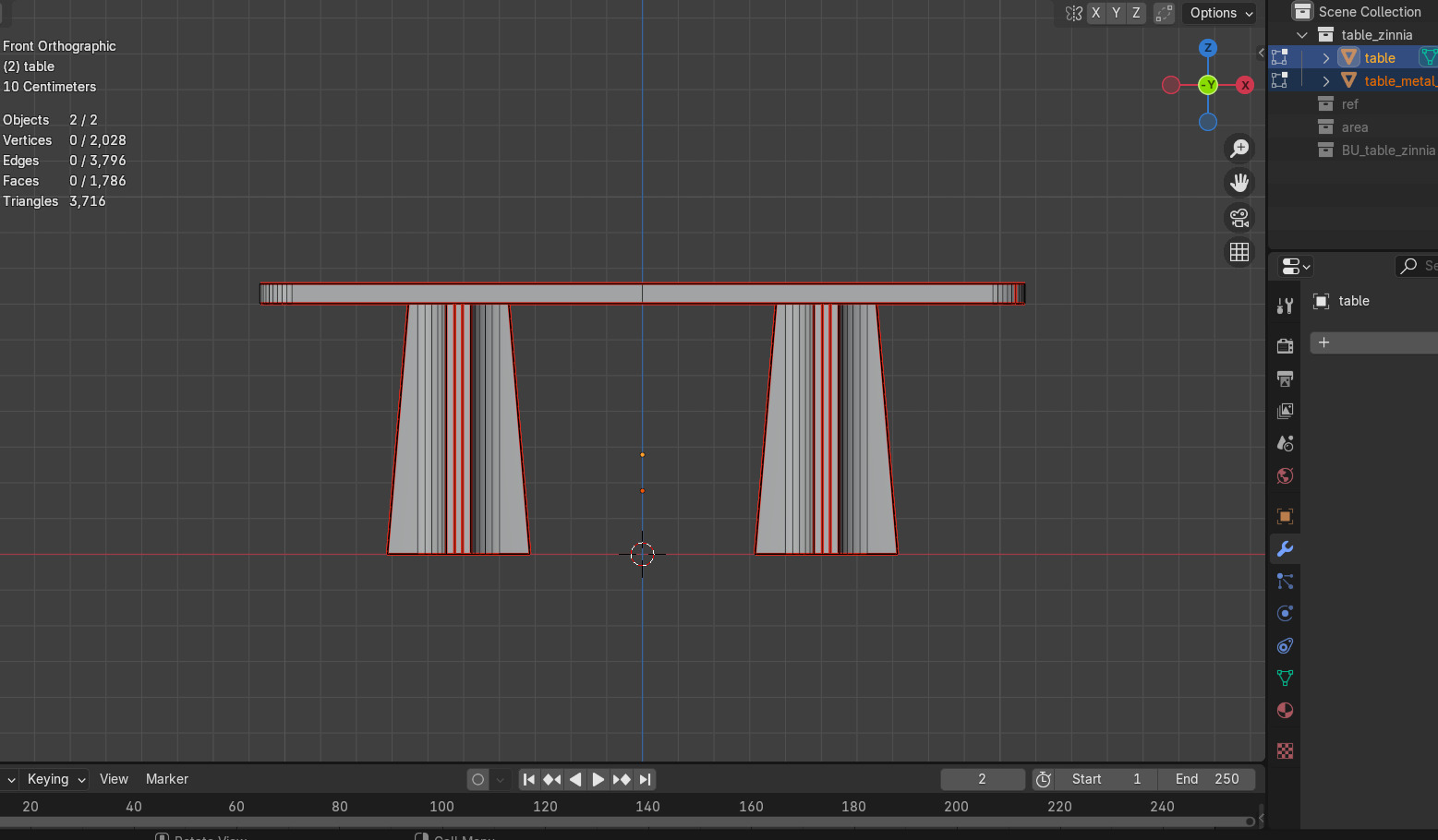Jump to the start frame
The width and height of the screenshot is (1438, 840).
coord(529,779)
